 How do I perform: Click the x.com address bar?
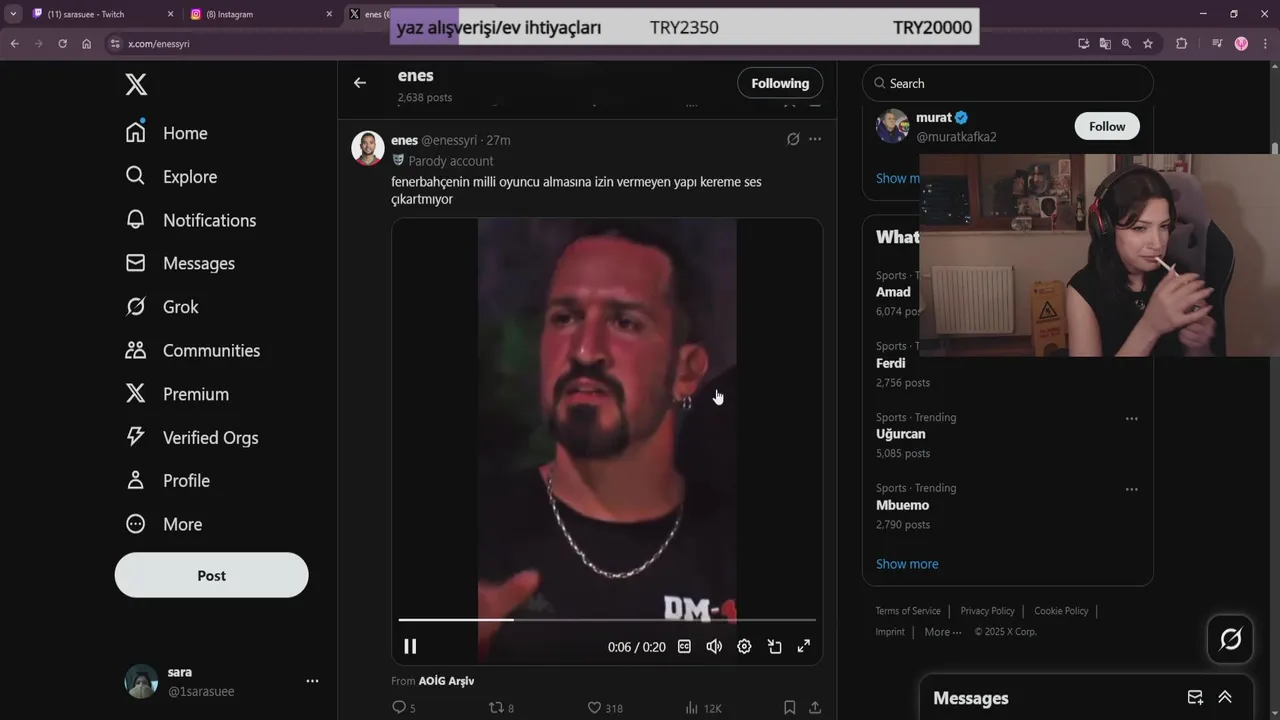[159, 44]
